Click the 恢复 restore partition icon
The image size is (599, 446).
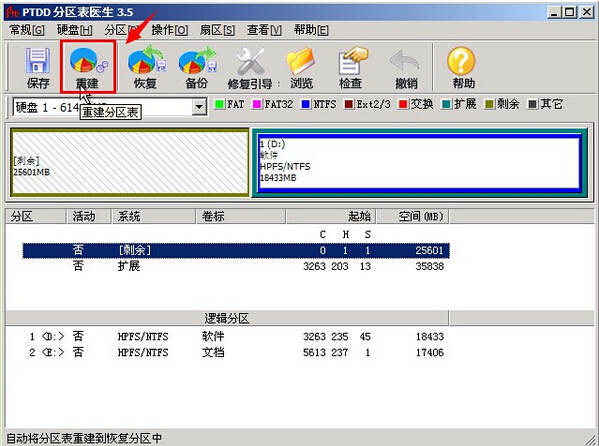pos(146,68)
